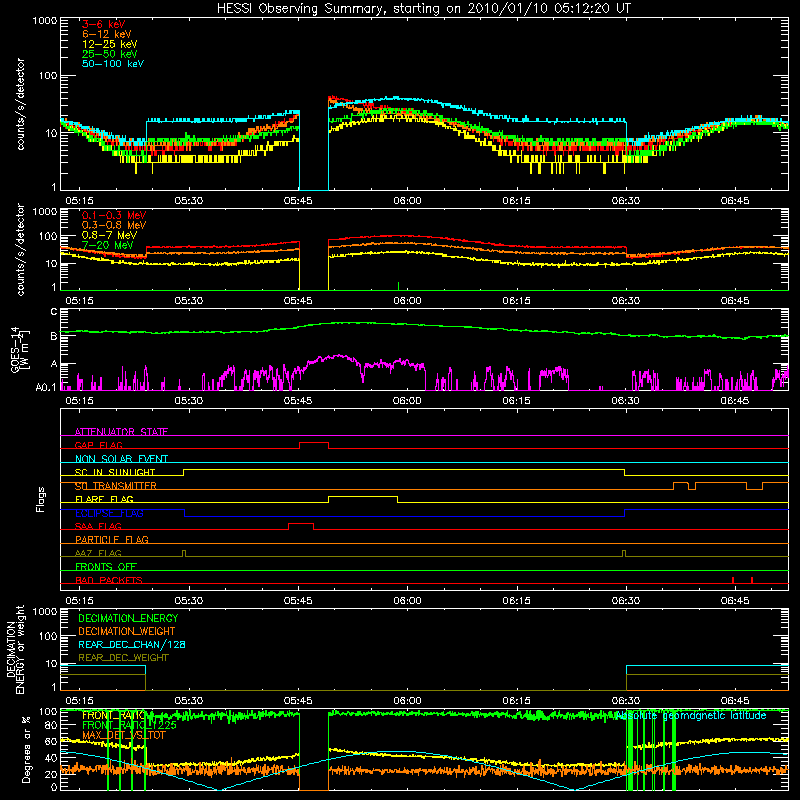Click the 05:45 tick label under Flags panel
This screenshot has width=800, height=800.
[x=298, y=601]
